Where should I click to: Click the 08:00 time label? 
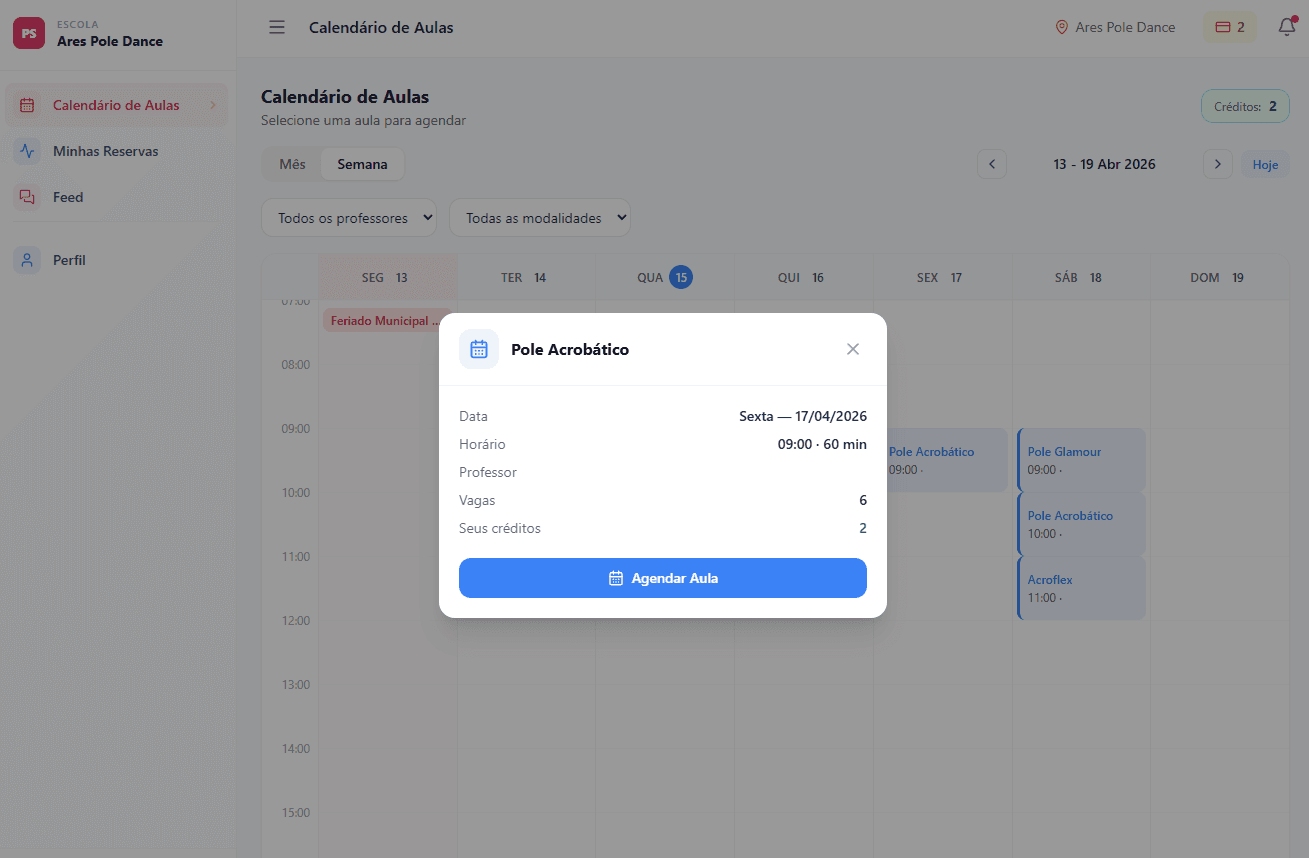[296, 365]
